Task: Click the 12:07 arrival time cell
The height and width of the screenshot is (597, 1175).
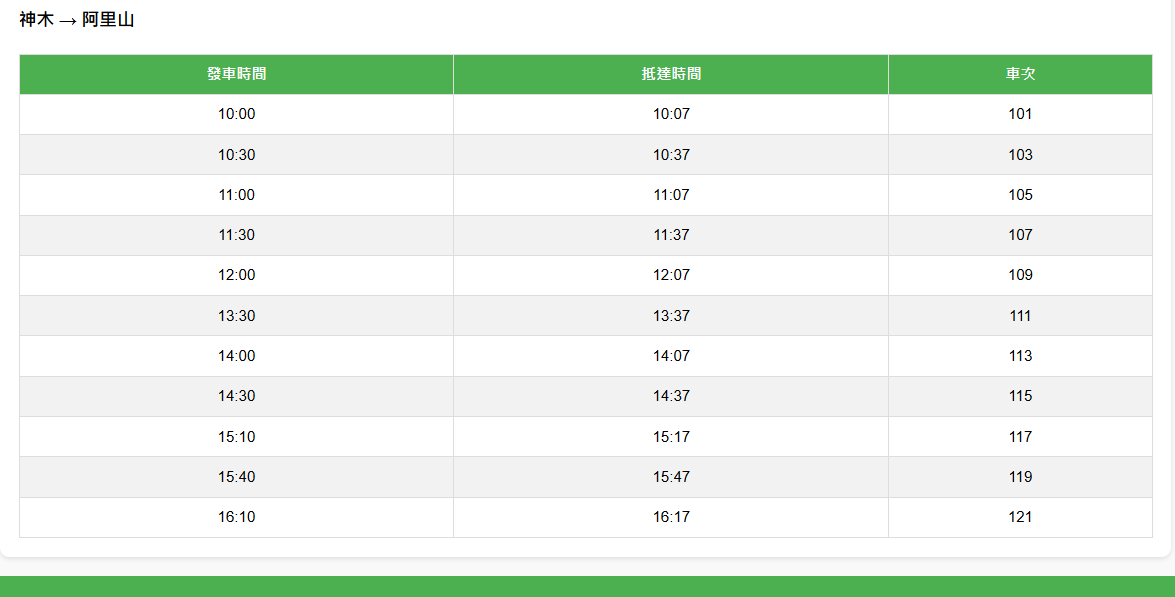Action: coord(671,275)
